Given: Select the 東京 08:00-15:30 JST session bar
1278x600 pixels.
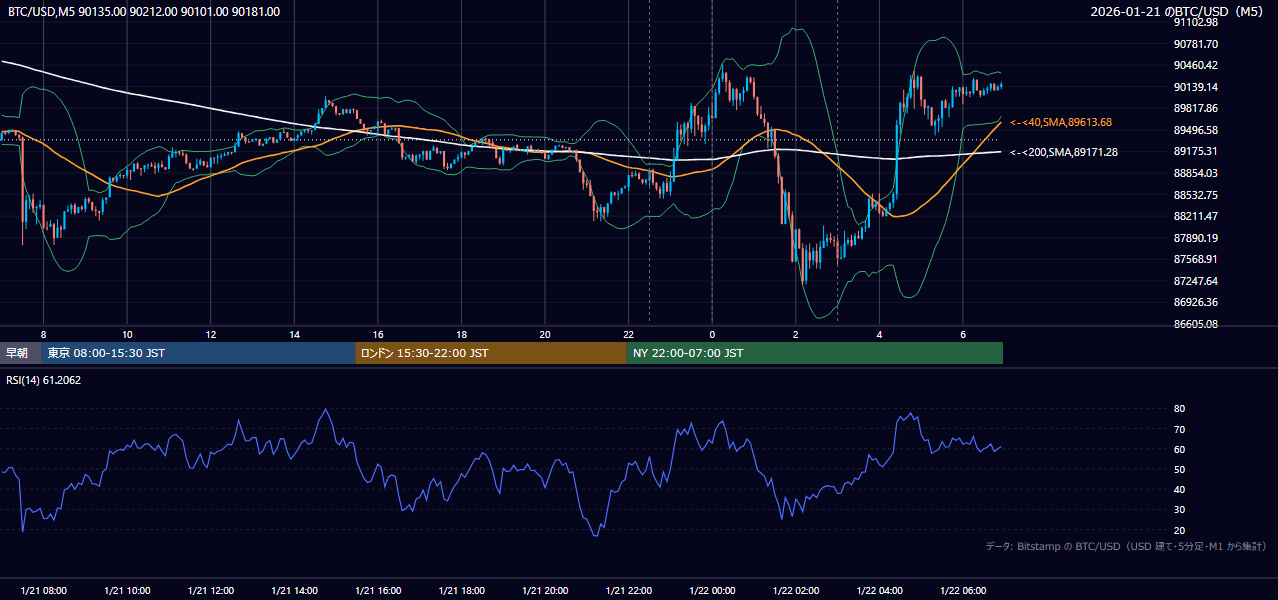Looking at the screenshot, I should pos(198,353).
